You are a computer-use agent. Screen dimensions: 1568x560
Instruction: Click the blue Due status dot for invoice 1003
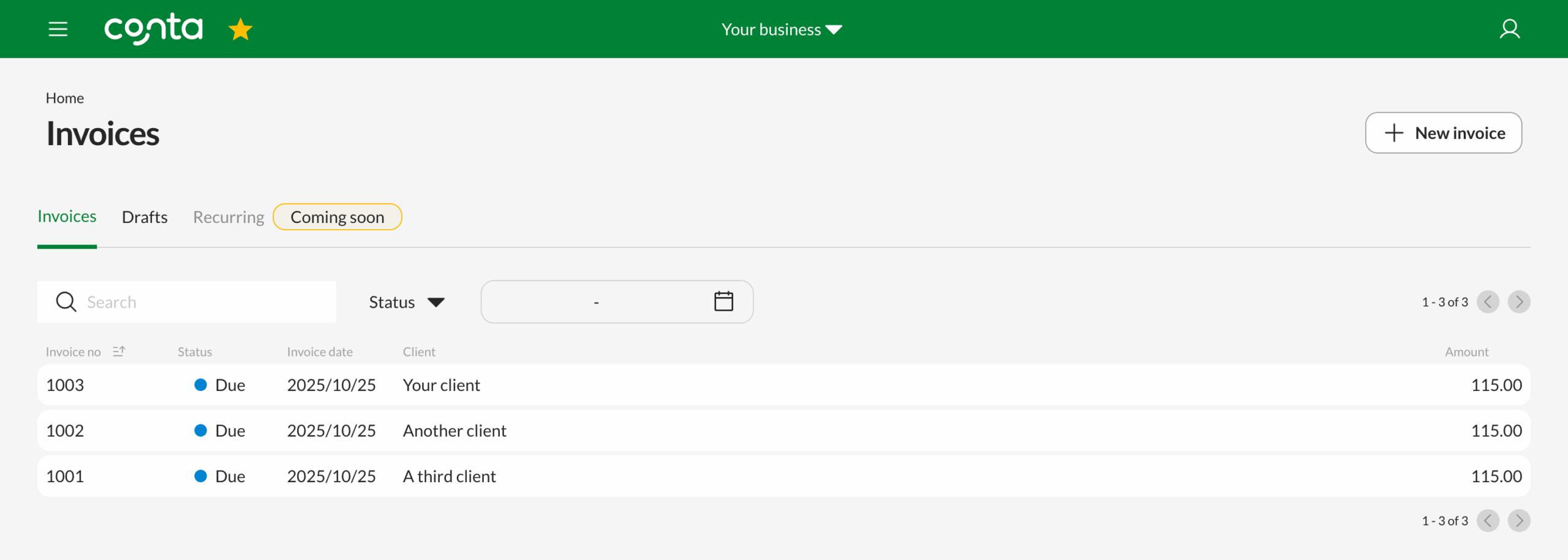[200, 385]
